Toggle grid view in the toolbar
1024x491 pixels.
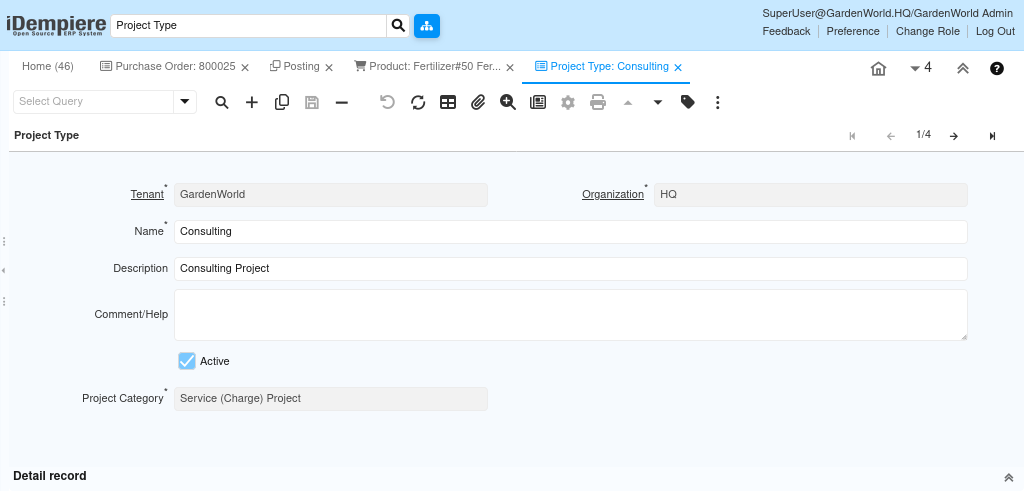click(448, 102)
